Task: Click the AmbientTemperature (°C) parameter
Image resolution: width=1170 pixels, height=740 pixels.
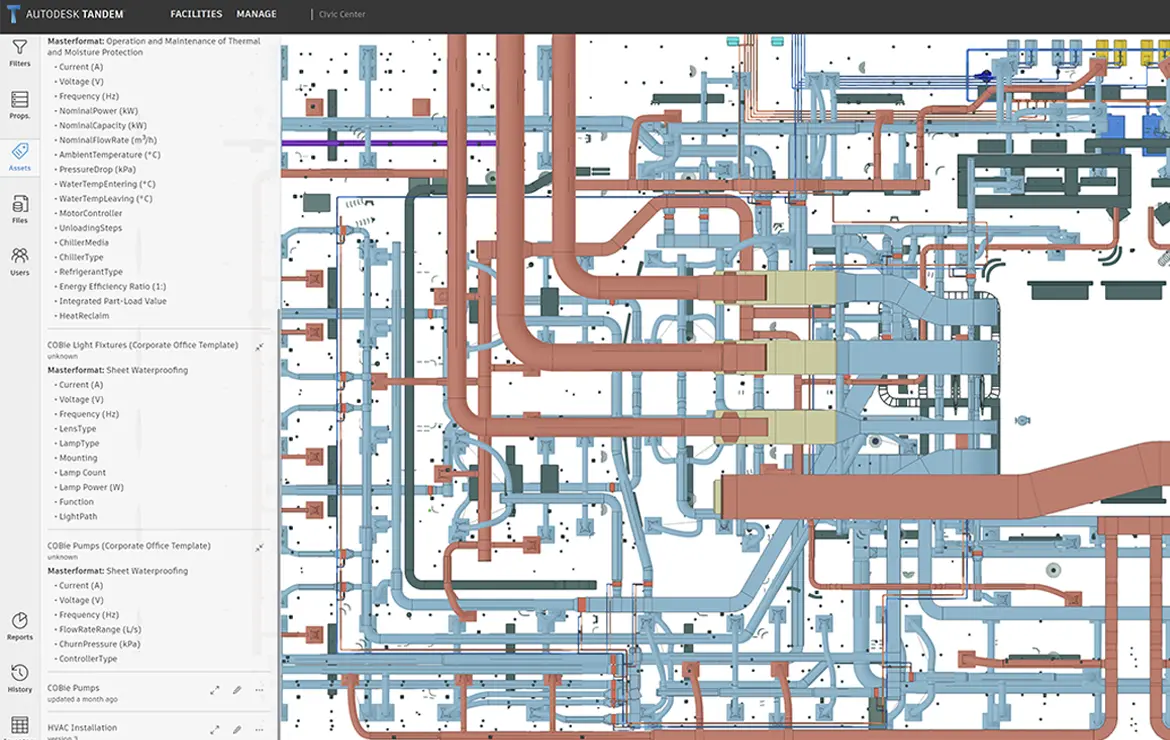Action: click(110, 154)
